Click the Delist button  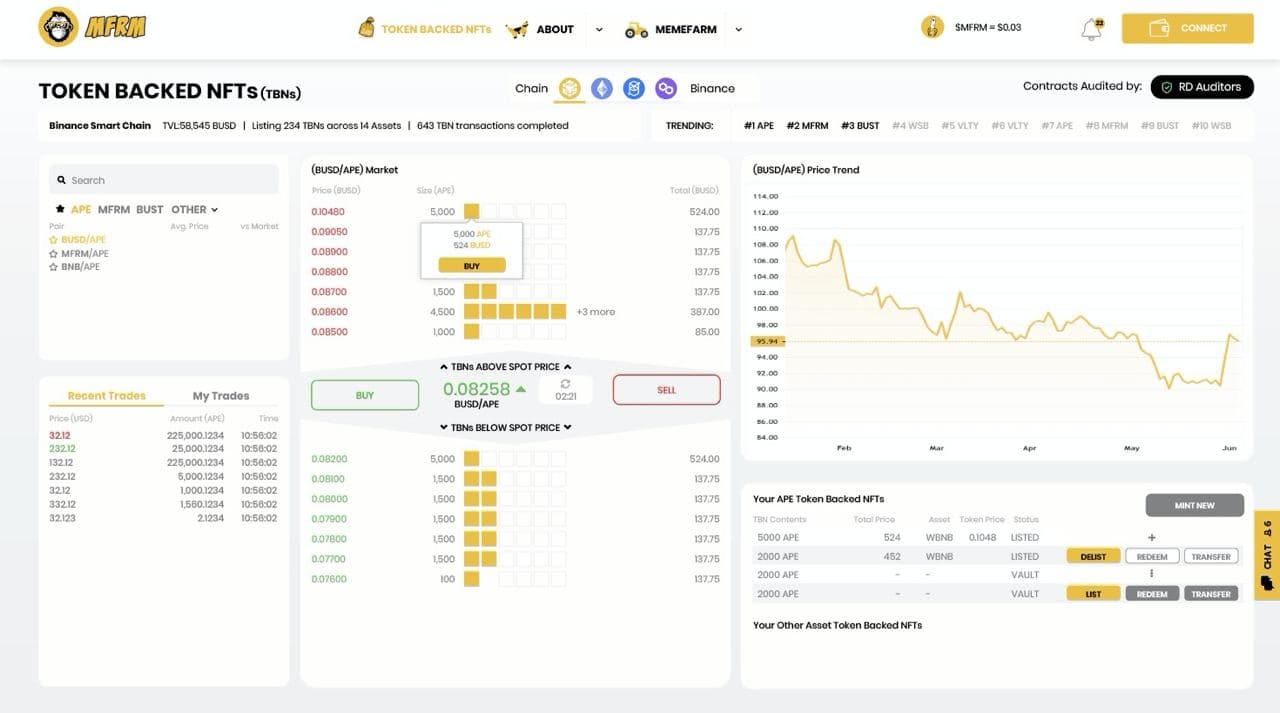click(1093, 556)
